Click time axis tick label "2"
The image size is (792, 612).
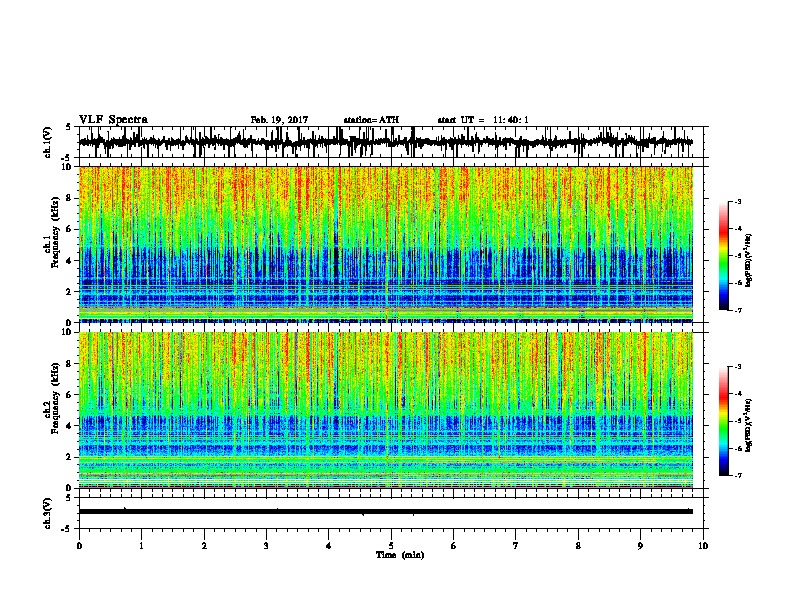[204, 545]
